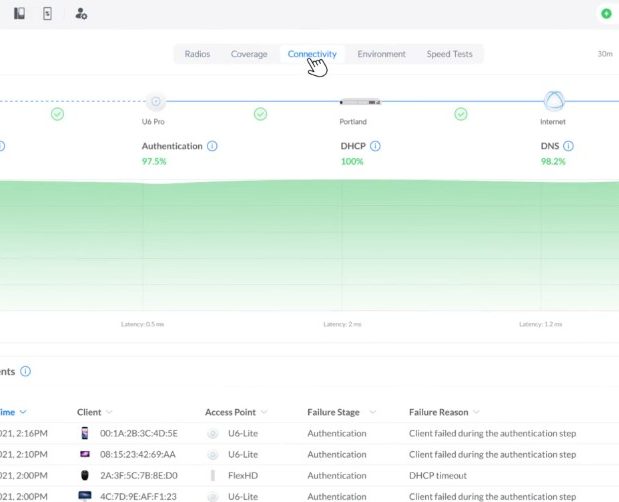Switch to the Radios tab
The height and width of the screenshot is (502, 619).
tap(197, 54)
